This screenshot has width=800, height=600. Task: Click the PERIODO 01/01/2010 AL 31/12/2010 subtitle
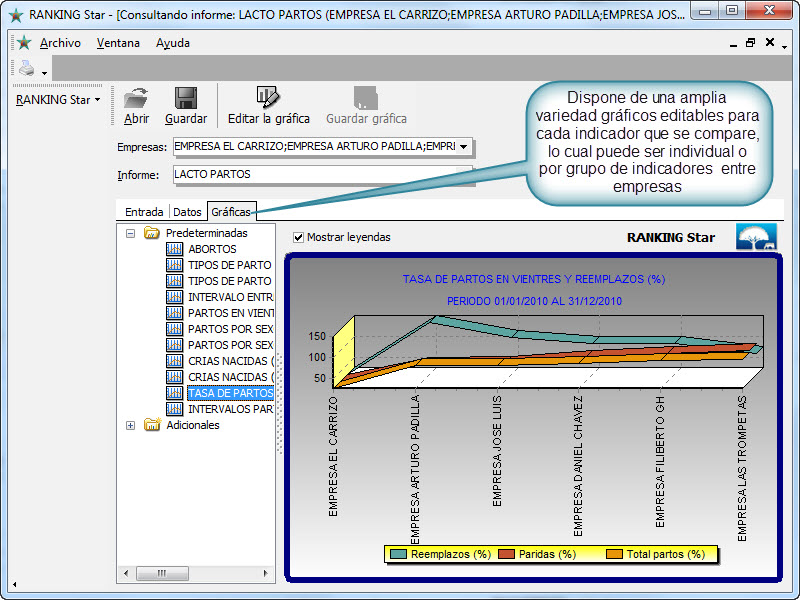534,301
